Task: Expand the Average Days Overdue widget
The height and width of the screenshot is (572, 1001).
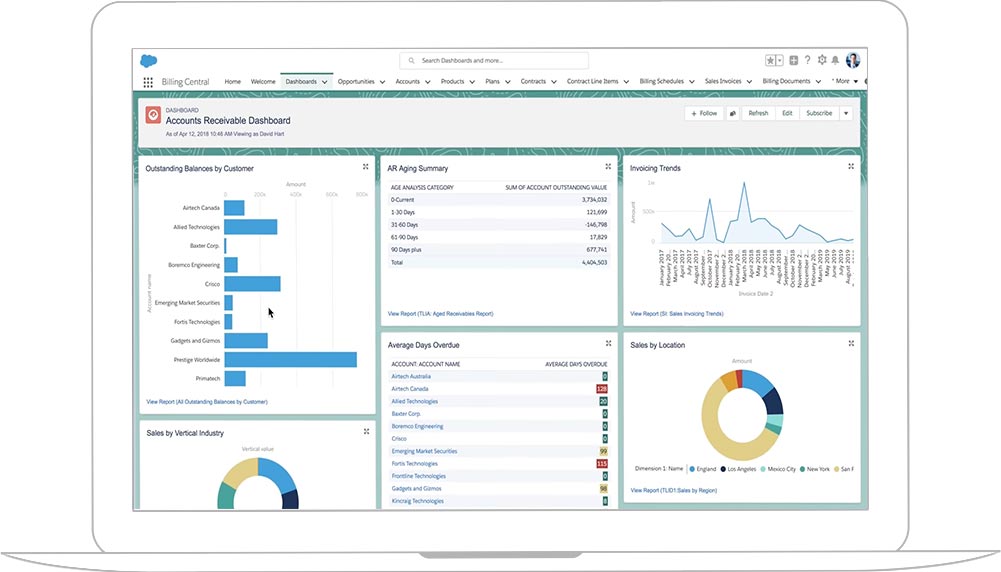Action: click(x=608, y=343)
